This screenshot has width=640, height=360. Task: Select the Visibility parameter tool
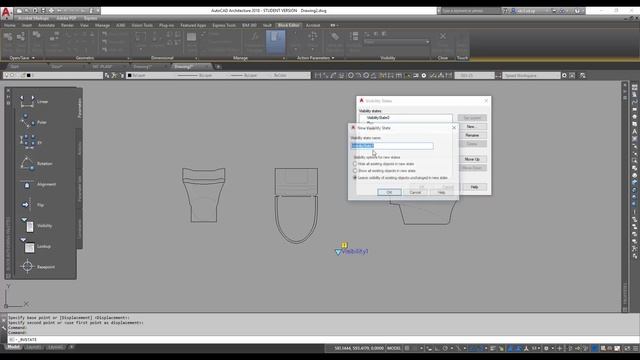coord(36,225)
